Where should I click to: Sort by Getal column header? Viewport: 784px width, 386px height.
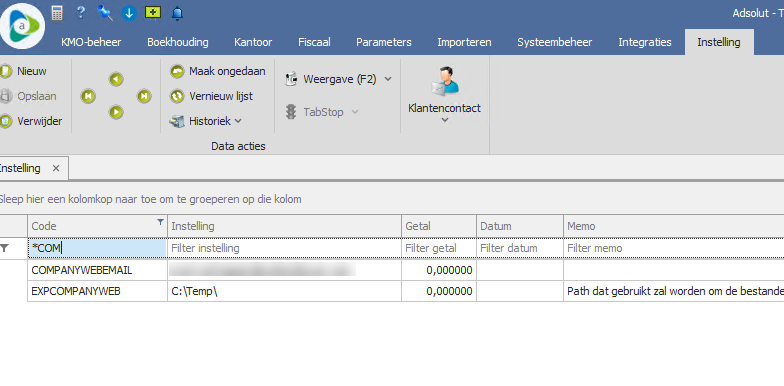coord(438,226)
